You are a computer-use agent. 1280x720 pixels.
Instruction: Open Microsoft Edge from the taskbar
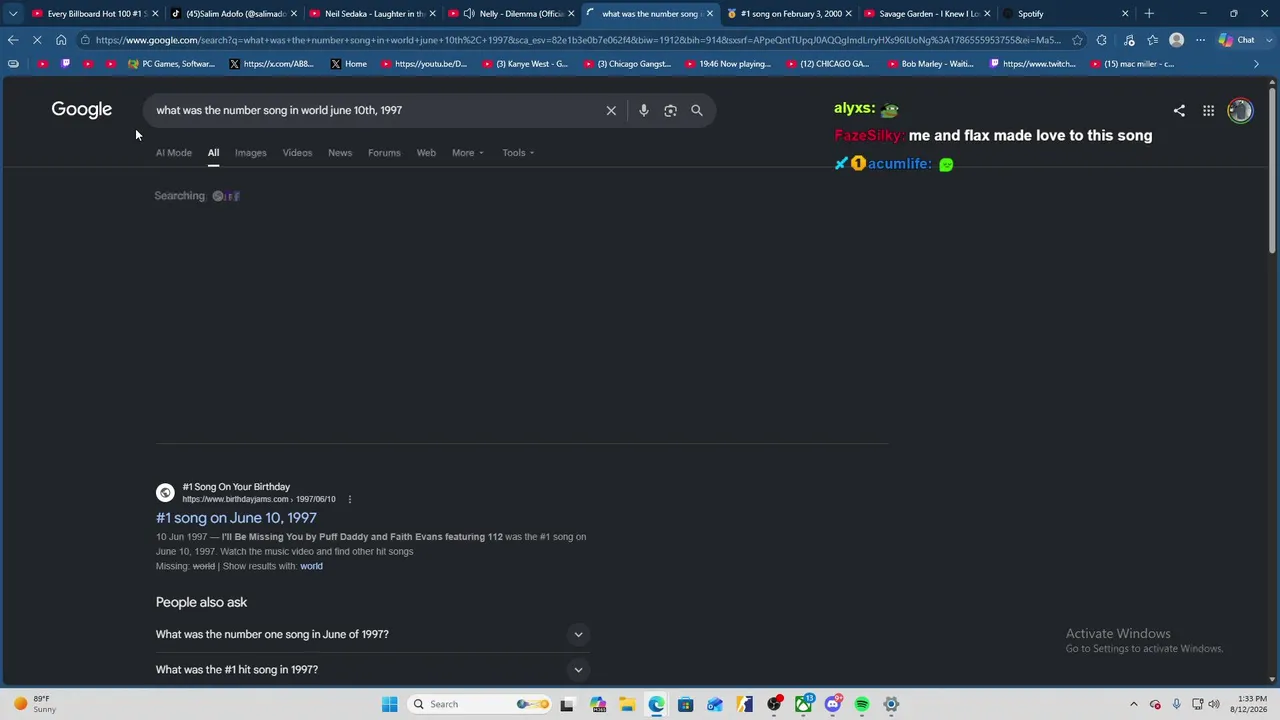[x=656, y=704]
